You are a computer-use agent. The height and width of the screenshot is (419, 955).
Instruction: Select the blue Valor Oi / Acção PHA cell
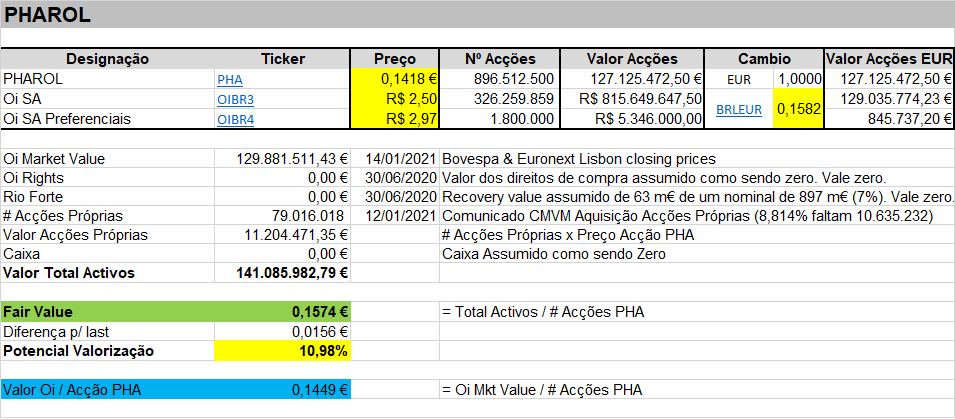tap(176, 390)
